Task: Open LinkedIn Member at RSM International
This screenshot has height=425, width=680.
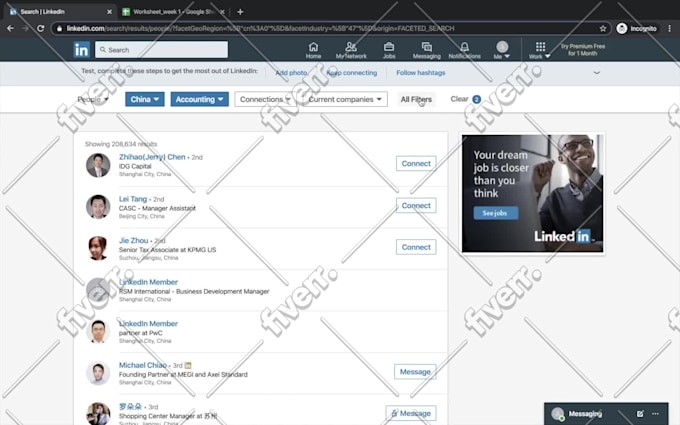Action: click(148, 282)
